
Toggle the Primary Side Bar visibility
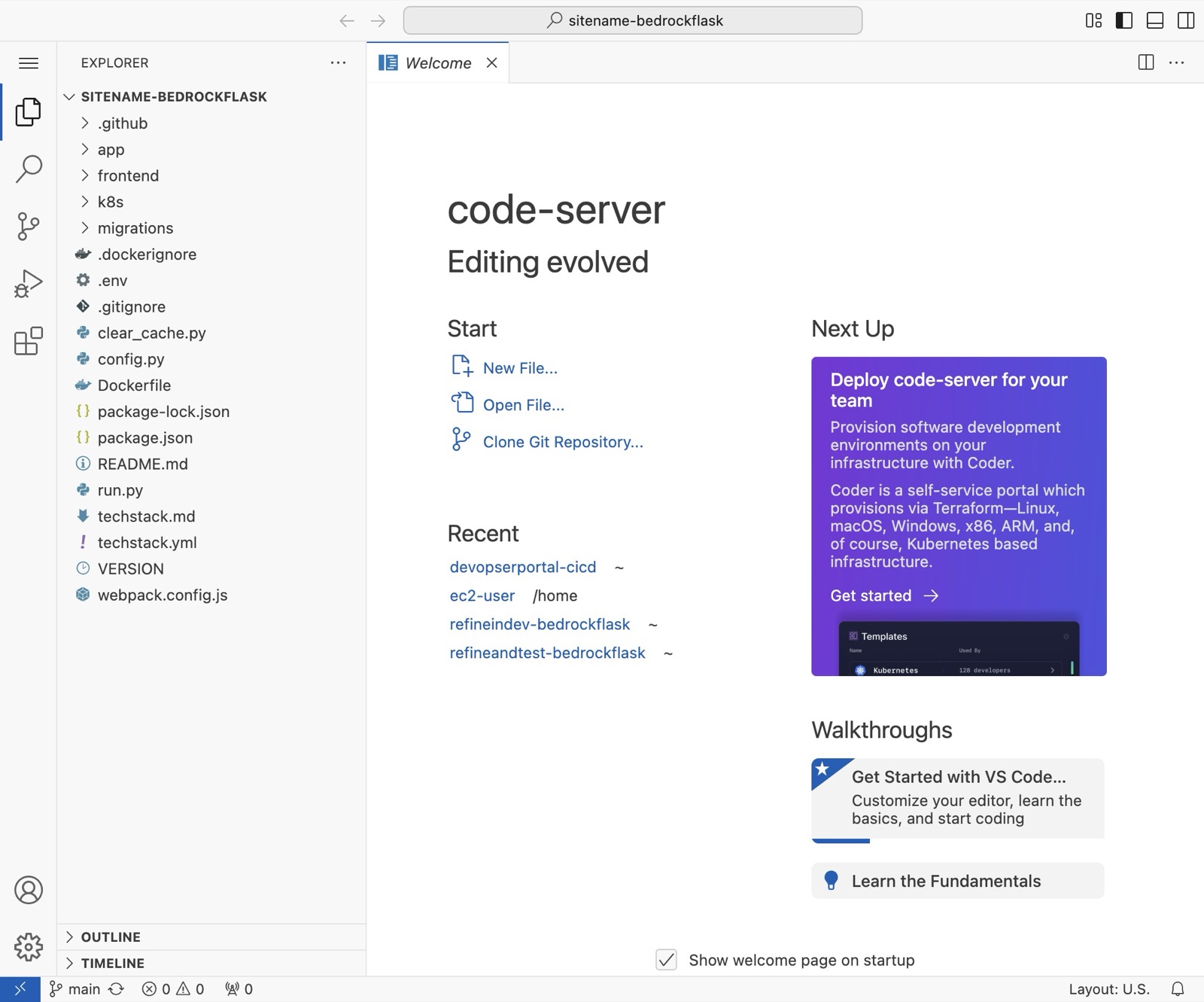[1124, 20]
